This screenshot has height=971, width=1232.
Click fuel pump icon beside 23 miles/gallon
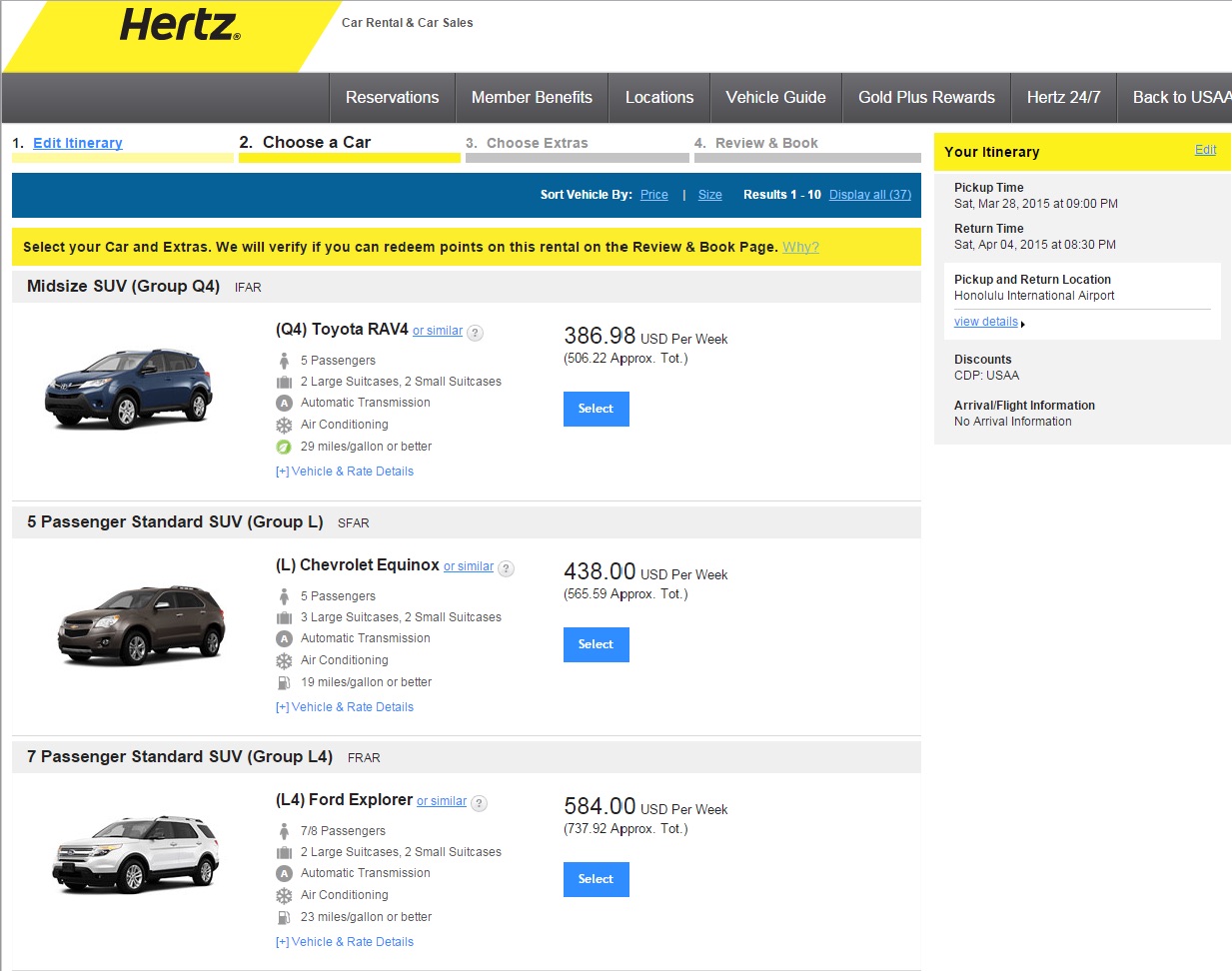coord(284,917)
